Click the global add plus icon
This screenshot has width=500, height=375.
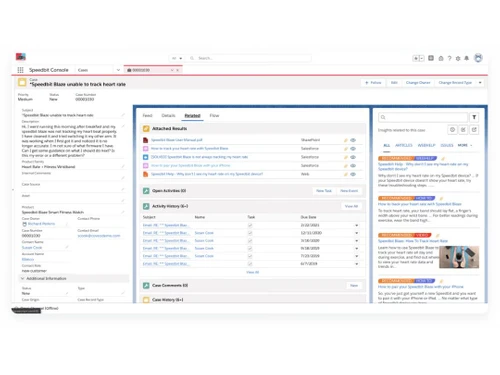pyautogui.click(x=416, y=58)
